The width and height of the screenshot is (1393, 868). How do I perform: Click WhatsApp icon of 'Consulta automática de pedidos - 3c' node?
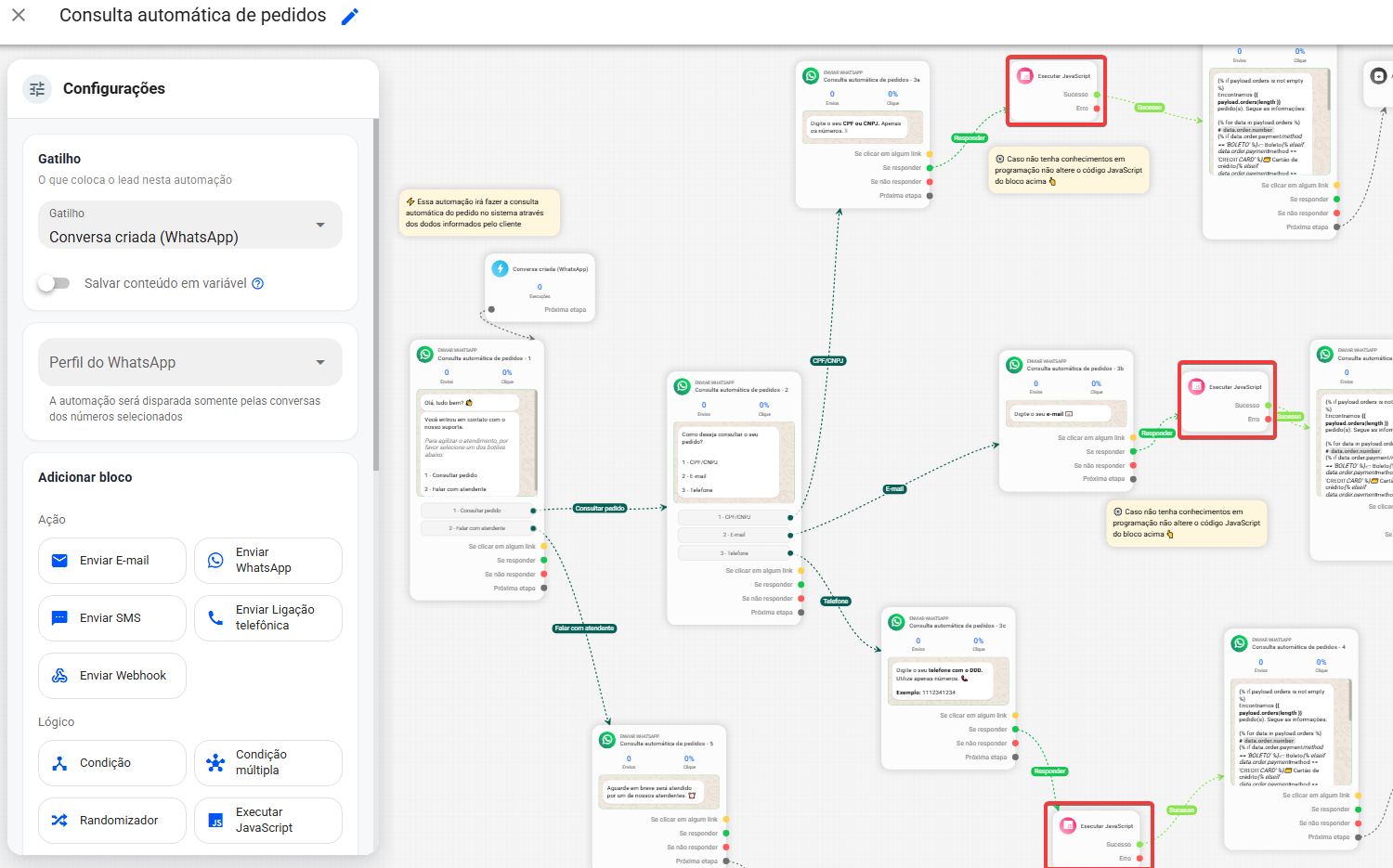(896, 622)
